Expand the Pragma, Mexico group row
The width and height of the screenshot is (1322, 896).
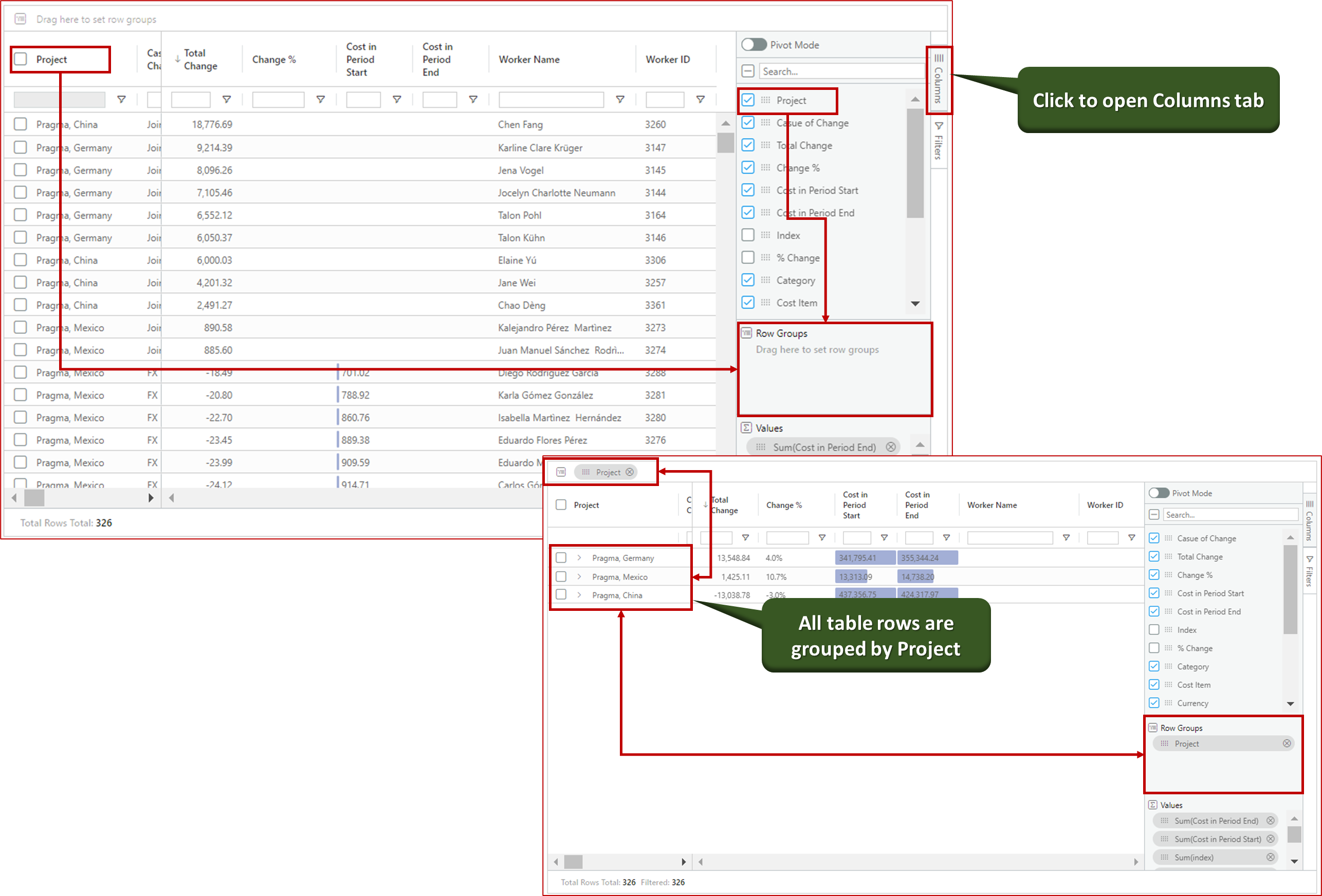click(579, 576)
